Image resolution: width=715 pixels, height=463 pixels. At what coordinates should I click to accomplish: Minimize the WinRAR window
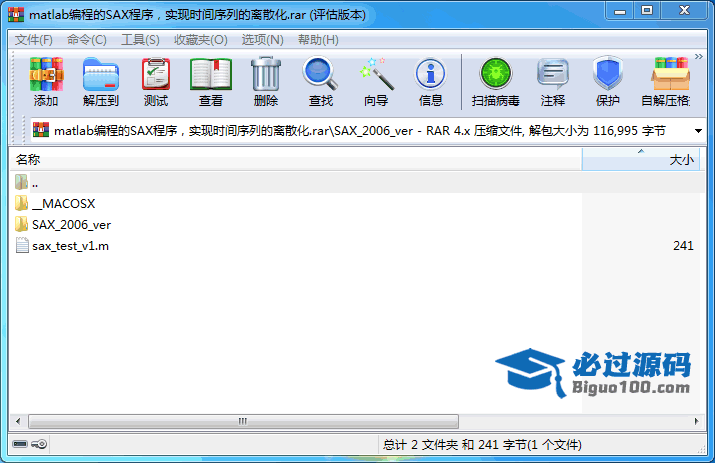point(620,11)
